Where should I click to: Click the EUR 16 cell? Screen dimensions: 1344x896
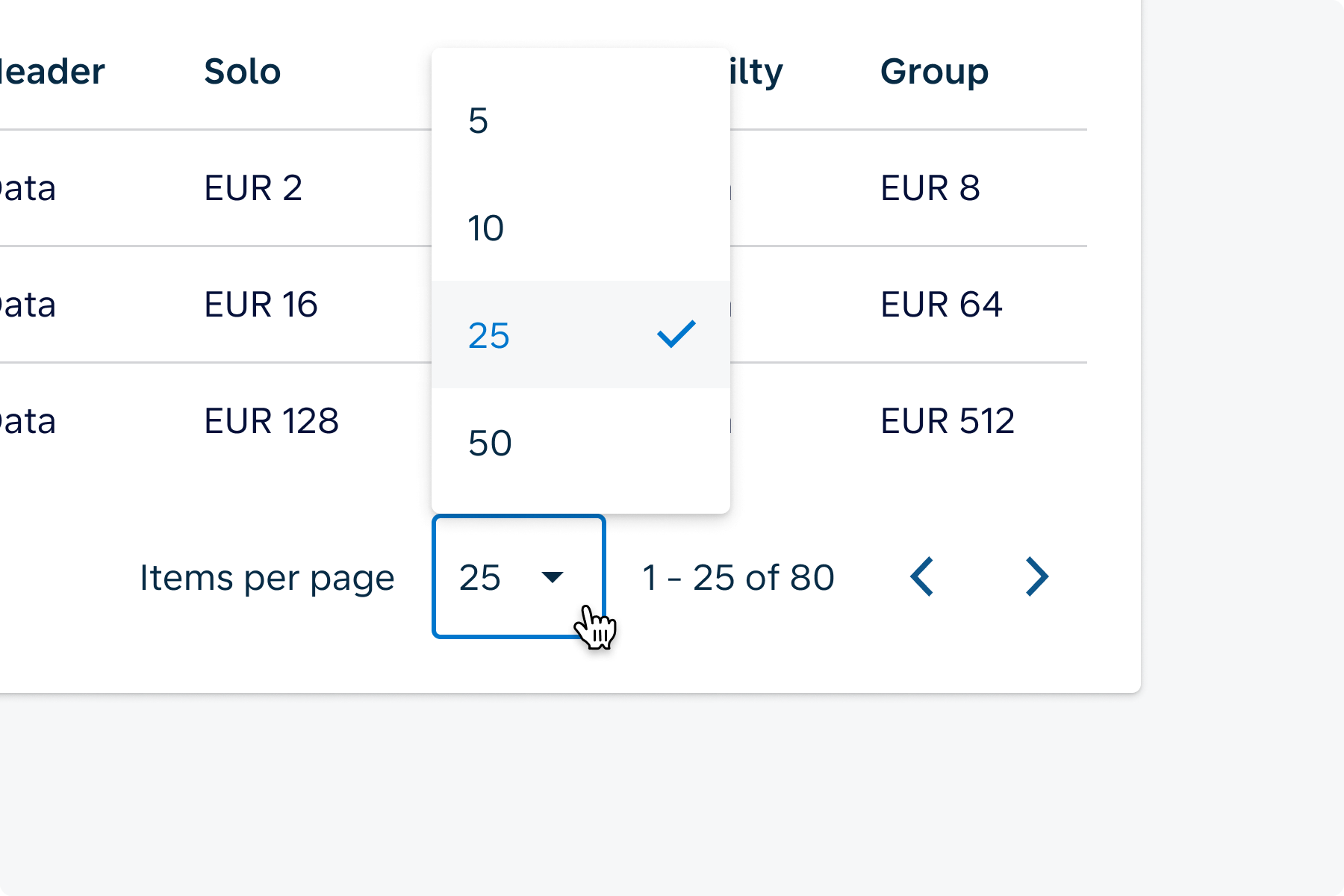(x=261, y=305)
